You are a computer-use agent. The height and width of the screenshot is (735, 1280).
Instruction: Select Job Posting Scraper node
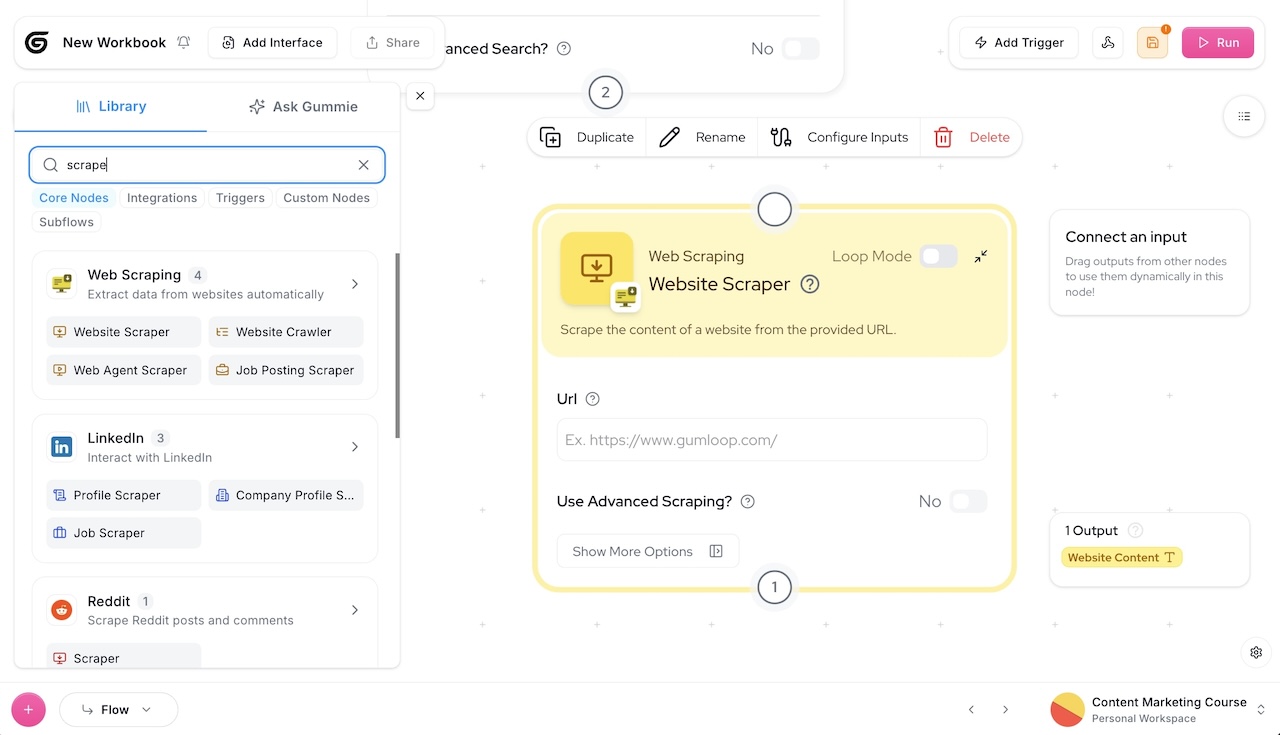286,370
